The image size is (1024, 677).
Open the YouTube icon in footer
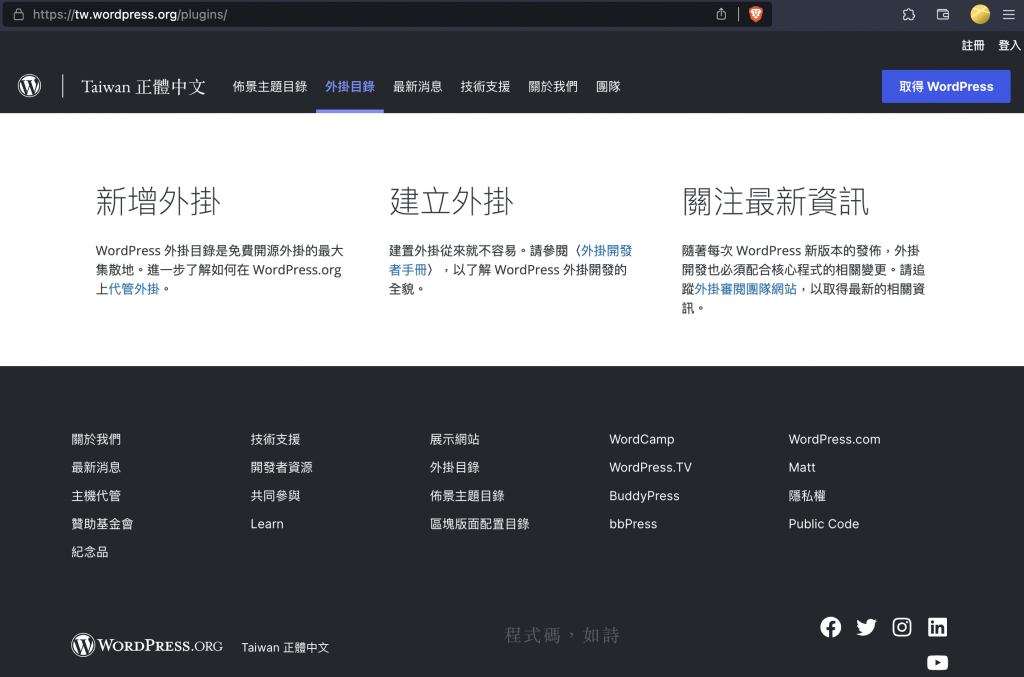937,663
